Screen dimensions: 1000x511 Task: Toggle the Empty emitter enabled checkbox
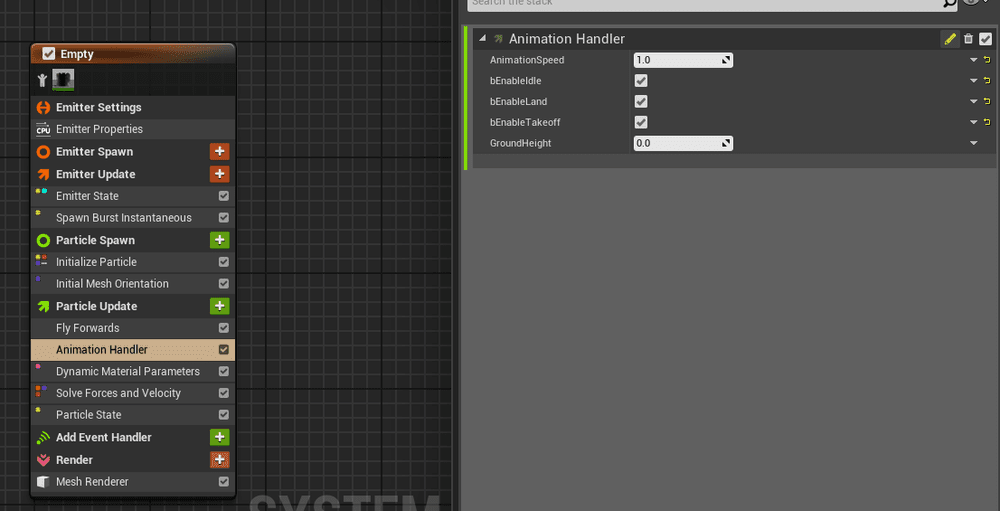tap(48, 54)
